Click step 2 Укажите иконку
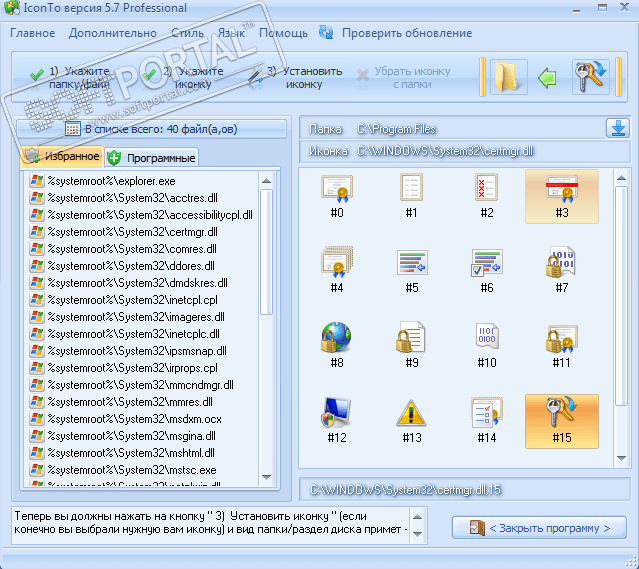Viewport: 639px width, 569px height. tap(183, 77)
